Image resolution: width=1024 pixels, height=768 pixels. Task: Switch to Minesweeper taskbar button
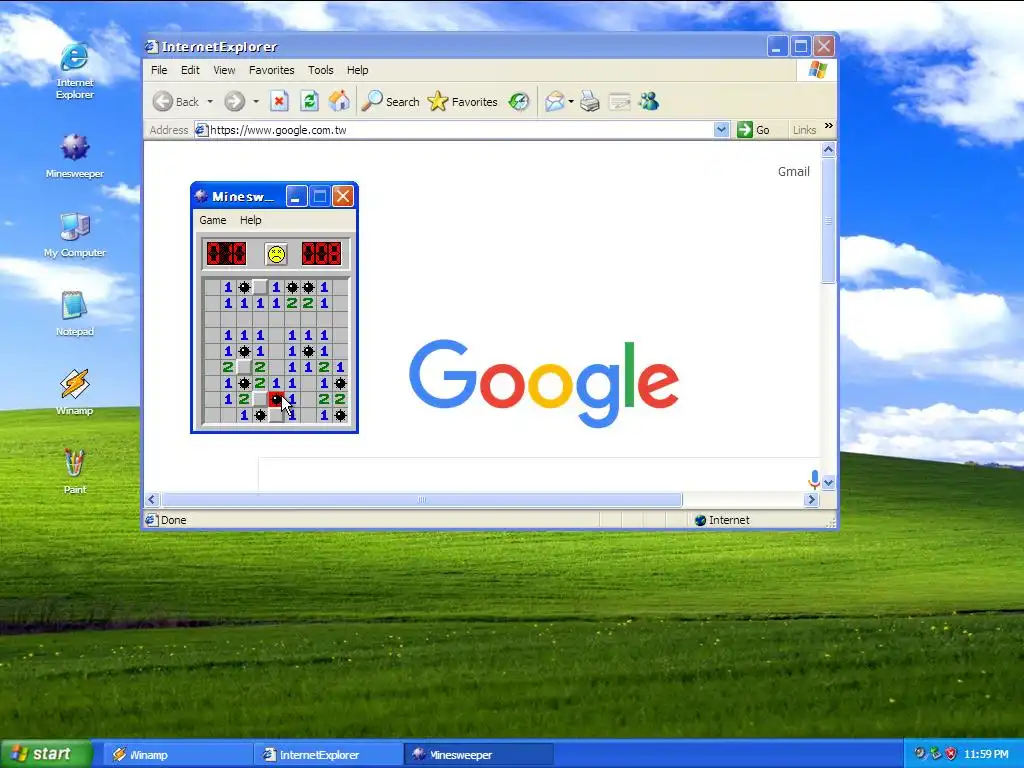[478, 754]
